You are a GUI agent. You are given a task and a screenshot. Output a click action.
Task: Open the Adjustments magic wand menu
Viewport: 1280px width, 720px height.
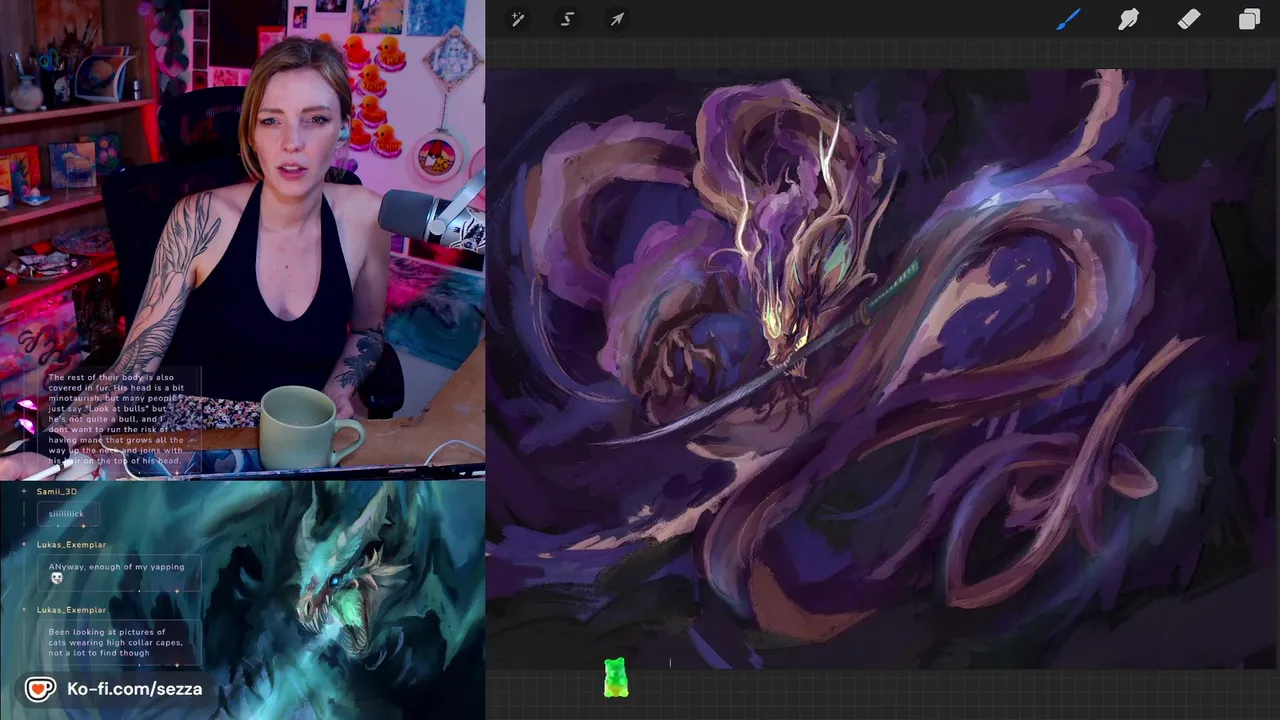[518, 19]
